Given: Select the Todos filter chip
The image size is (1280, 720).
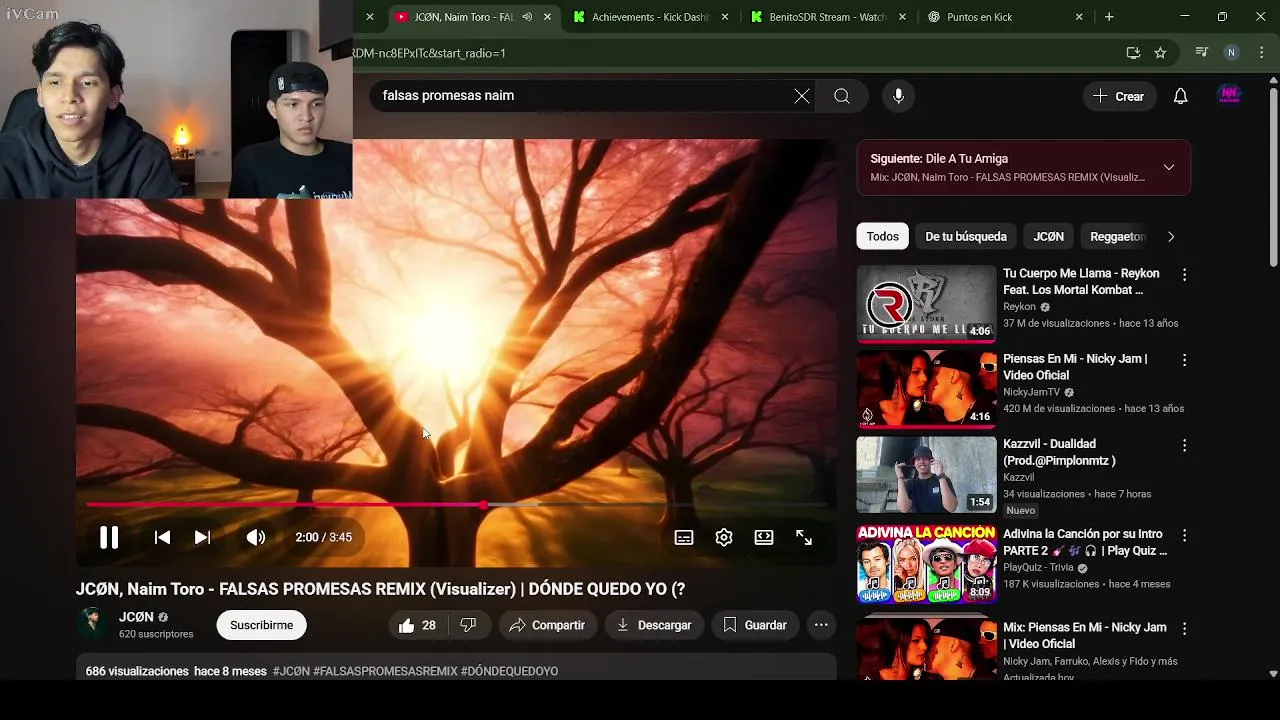Looking at the screenshot, I should point(882,236).
